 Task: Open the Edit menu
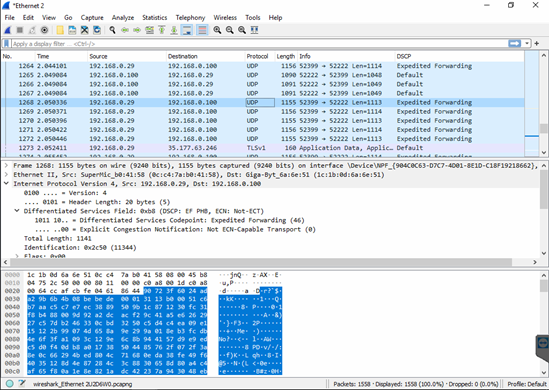[x=28, y=18]
